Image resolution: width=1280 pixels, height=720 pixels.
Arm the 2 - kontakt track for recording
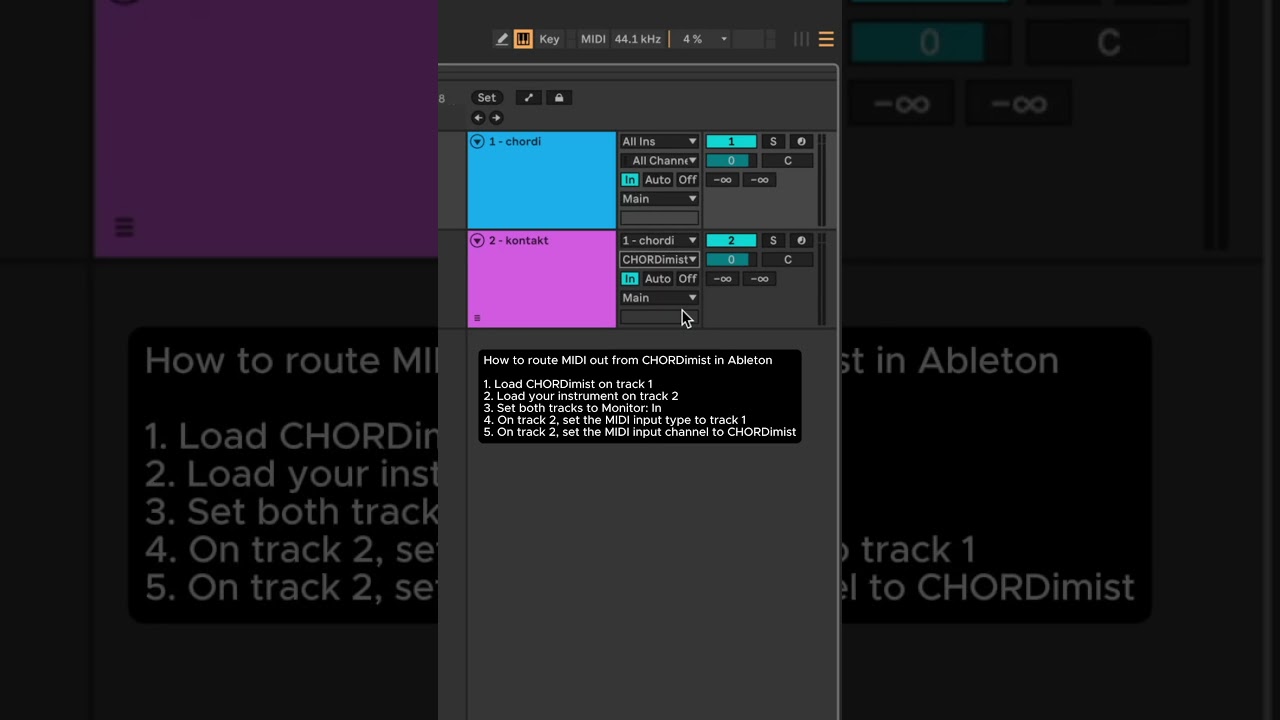click(801, 241)
